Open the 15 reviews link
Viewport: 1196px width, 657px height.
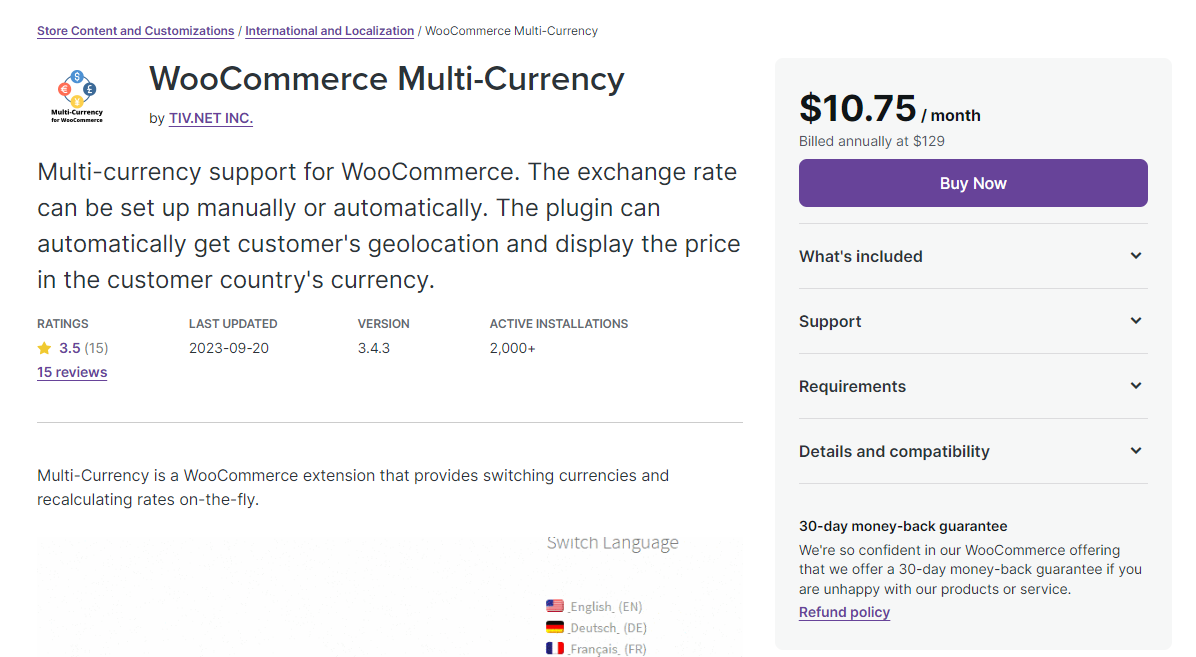point(72,372)
